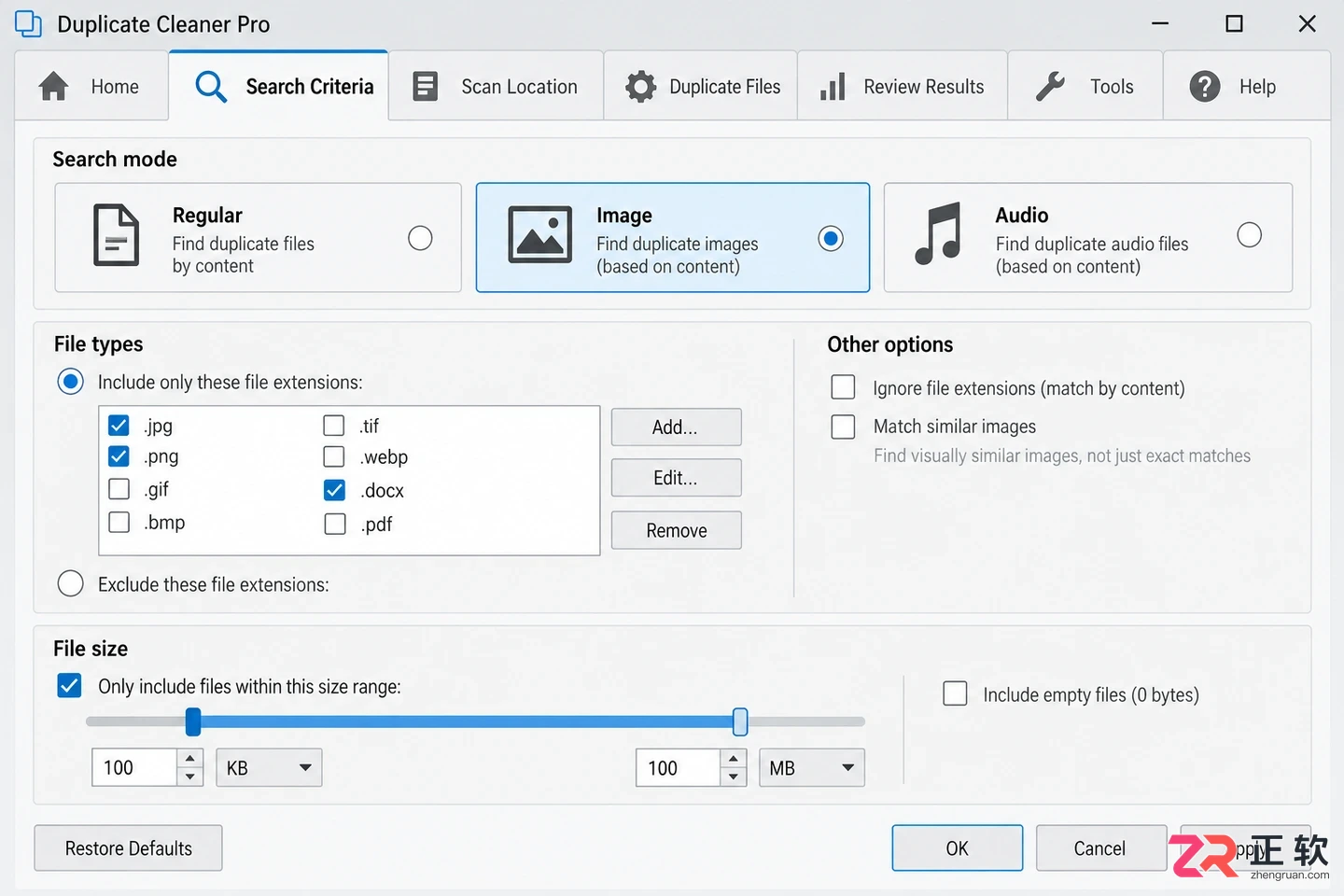Image resolution: width=1344 pixels, height=896 pixels.
Task: Enable the .webp extension checkbox
Action: click(x=334, y=456)
